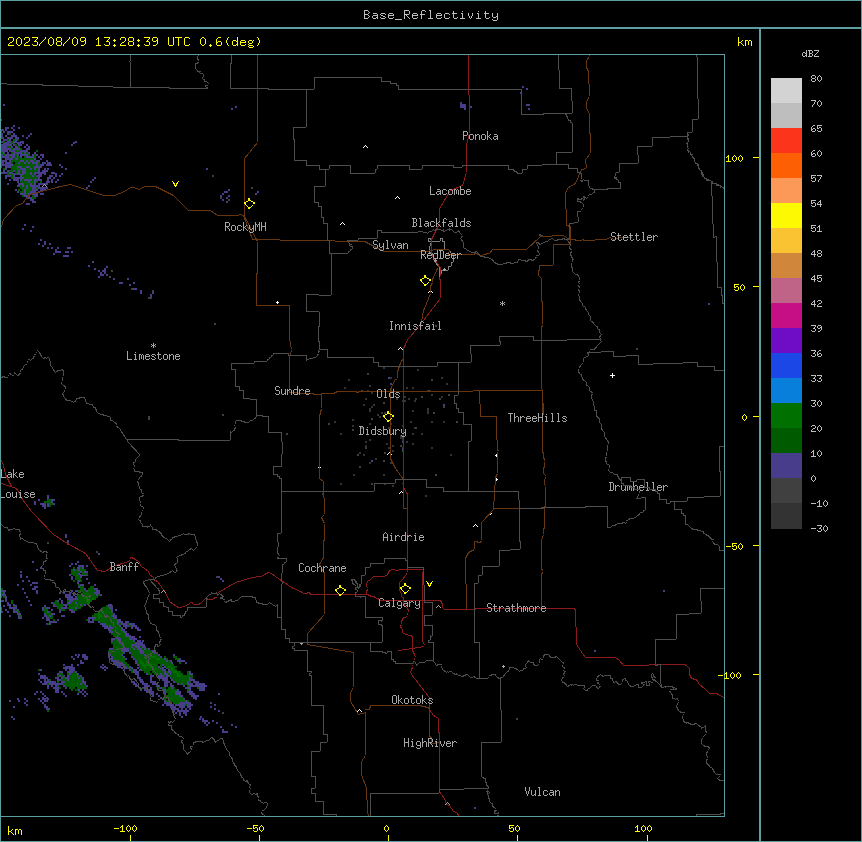
Task: Pick the red legend swatch between 65 and 60
Action: pos(786,140)
